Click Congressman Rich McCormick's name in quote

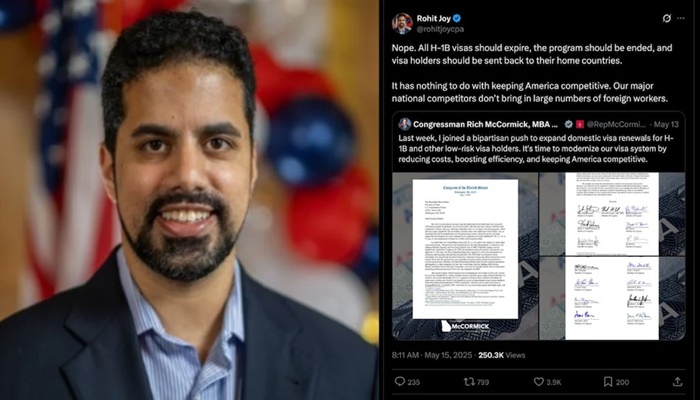(x=485, y=125)
